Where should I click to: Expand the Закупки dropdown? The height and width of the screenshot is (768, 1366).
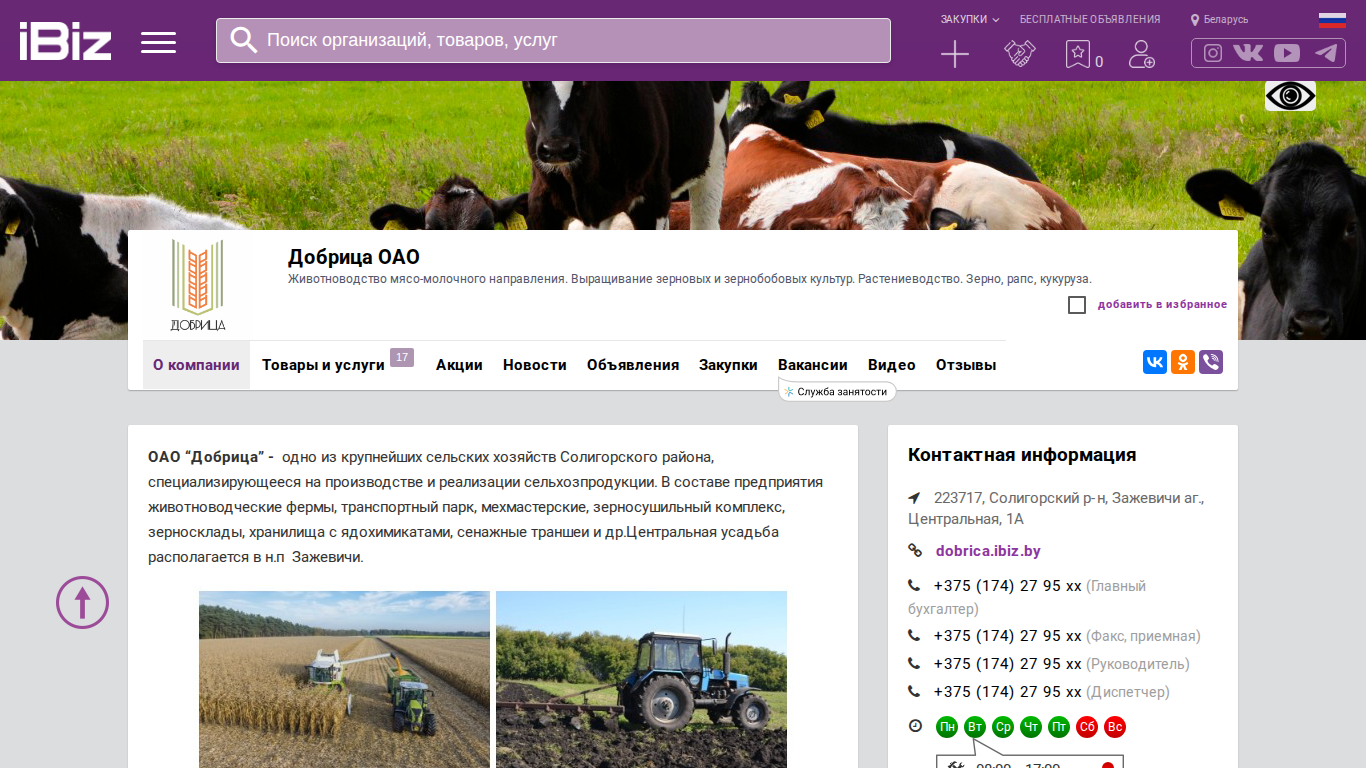[970, 19]
